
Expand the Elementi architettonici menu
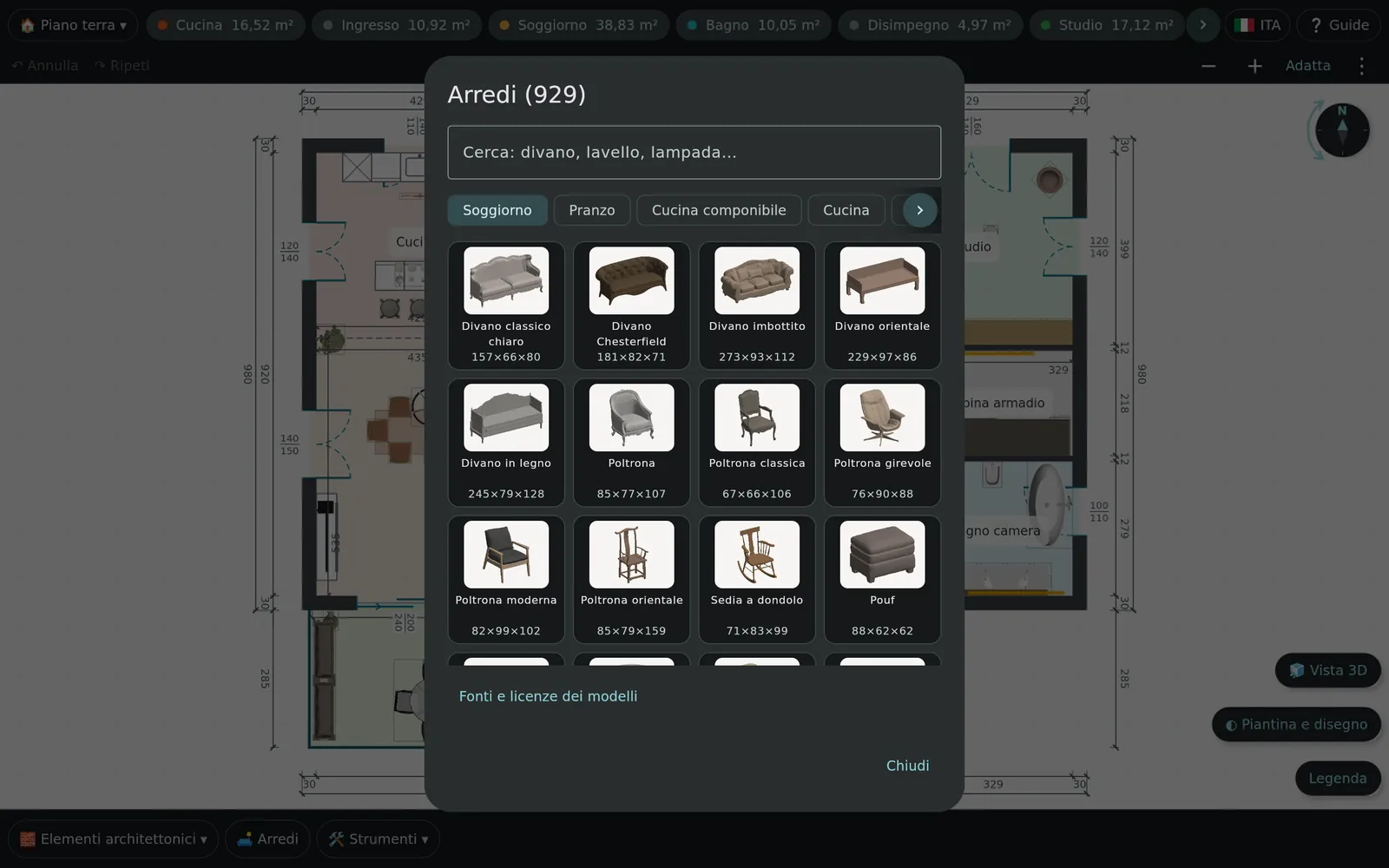click(113, 839)
